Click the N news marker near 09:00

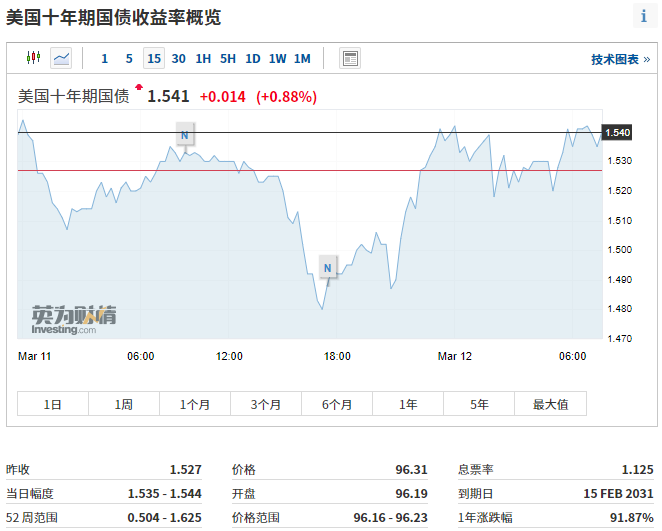[184, 135]
